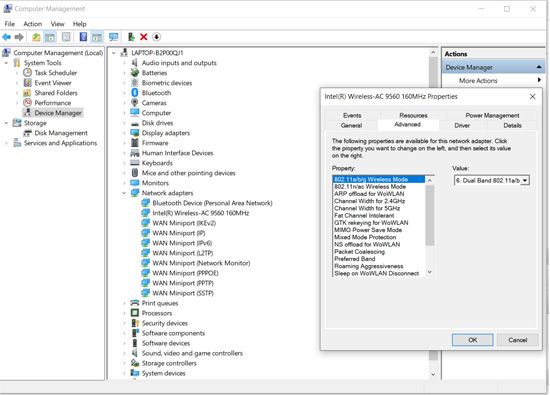
Task: Click the Batteries category icon
Action: tap(135, 73)
